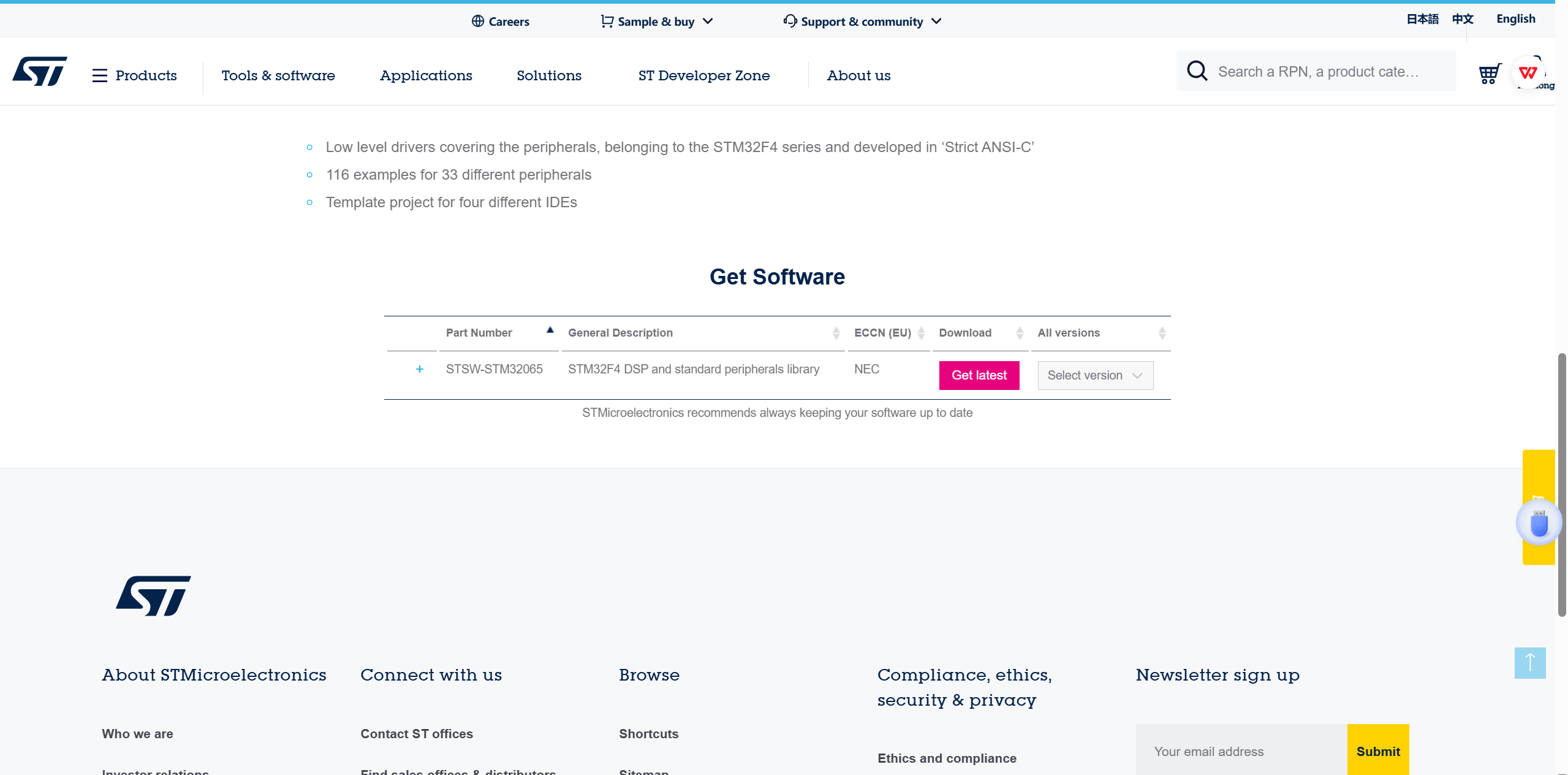Expand the Support & community menu
The height and width of the screenshot is (775, 1568).
pyautogui.click(x=862, y=21)
